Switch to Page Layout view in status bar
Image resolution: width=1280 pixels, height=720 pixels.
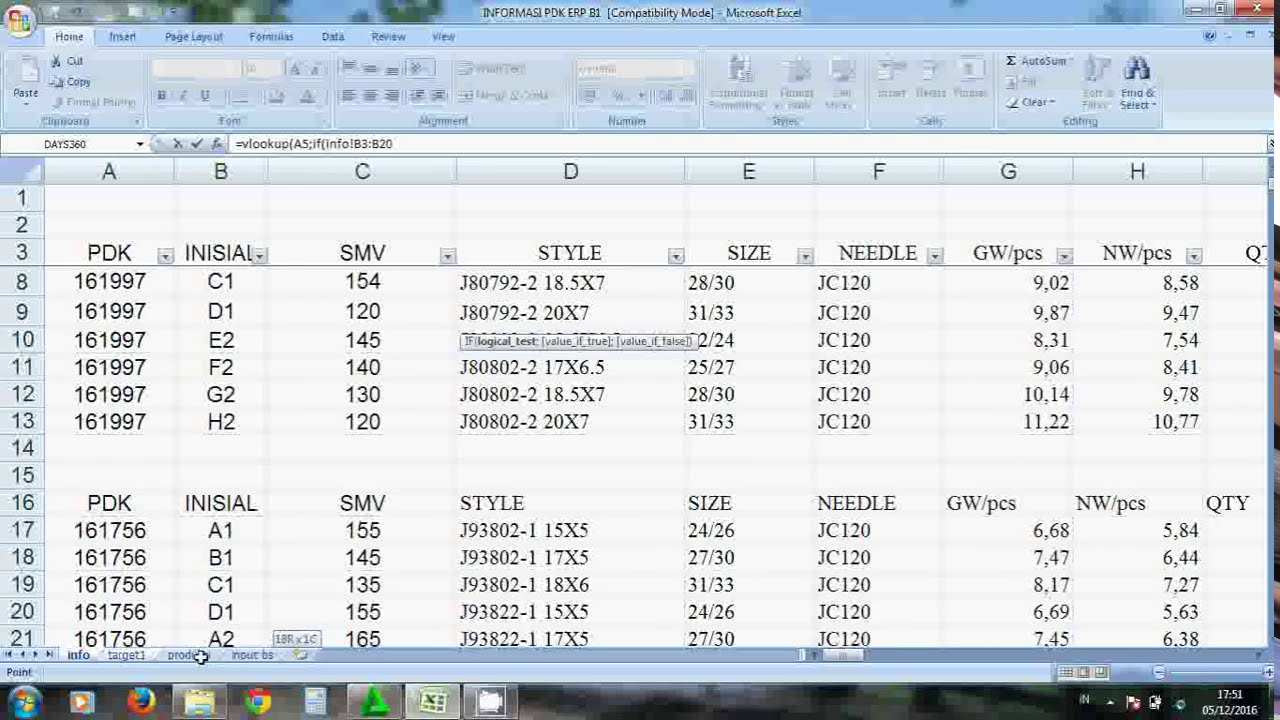coord(1083,672)
